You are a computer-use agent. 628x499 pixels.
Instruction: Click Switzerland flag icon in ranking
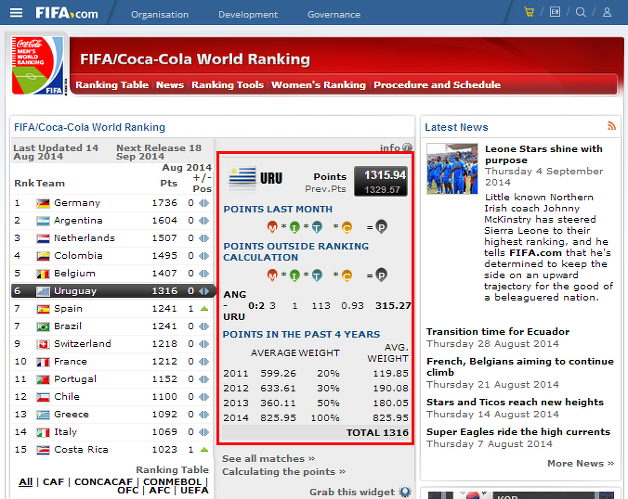43,344
